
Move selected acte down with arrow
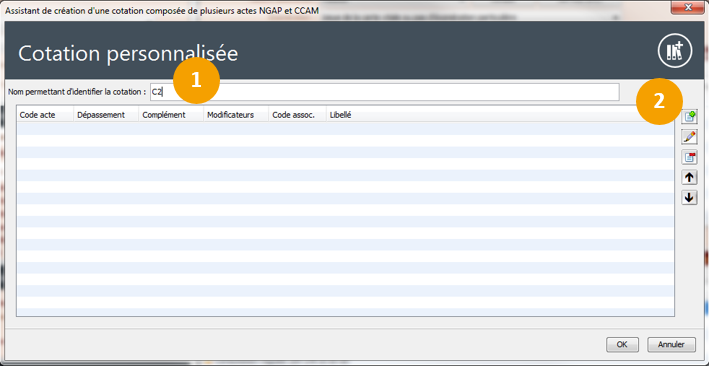pos(689,198)
